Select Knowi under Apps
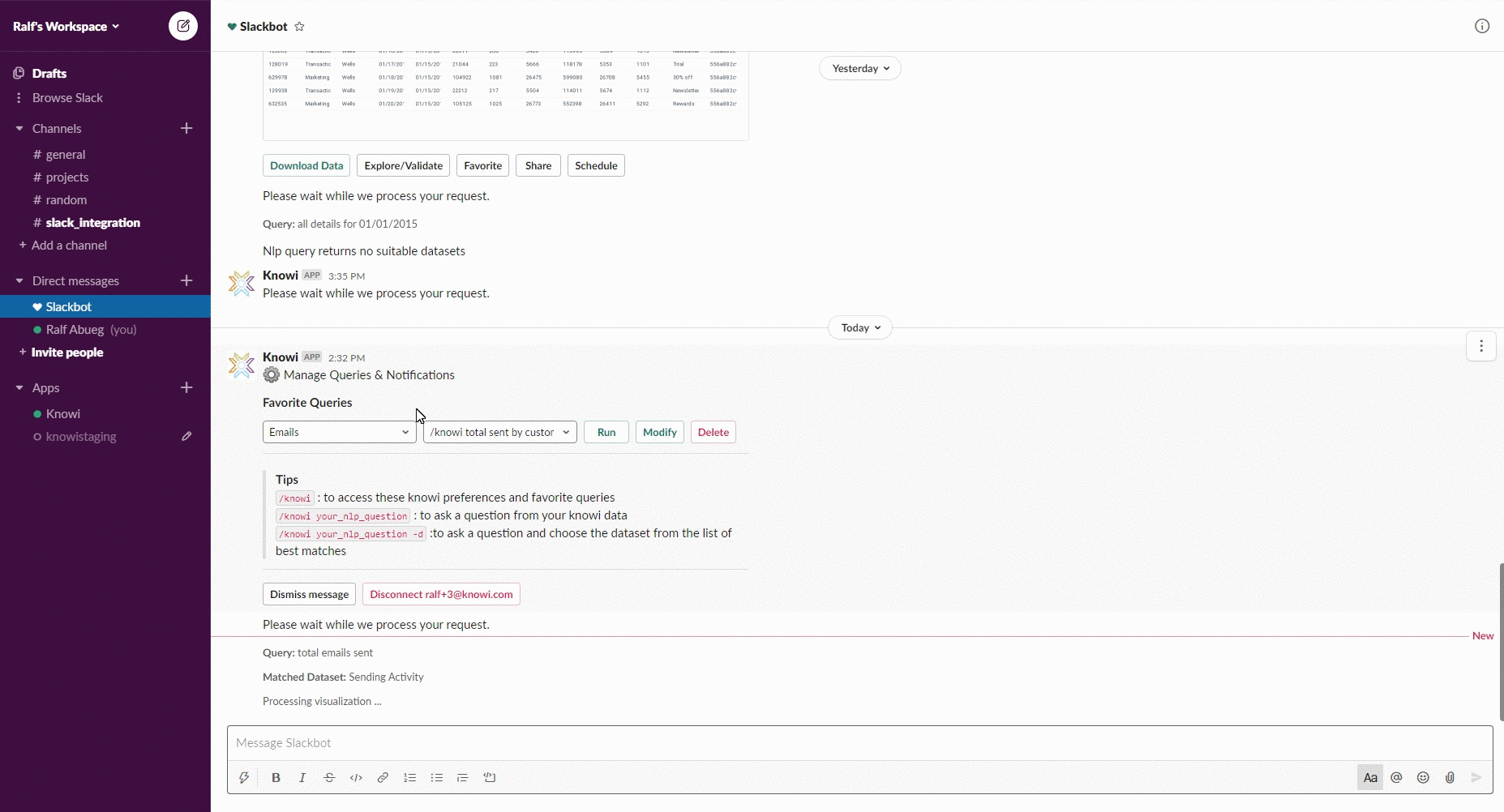Image resolution: width=1504 pixels, height=812 pixels. point(62,413)
